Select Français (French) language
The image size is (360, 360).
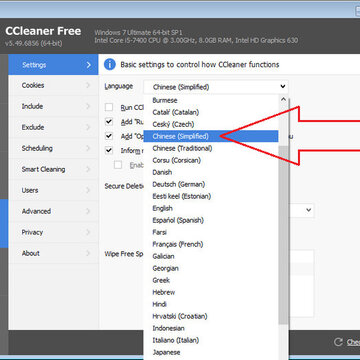[211, 244]
